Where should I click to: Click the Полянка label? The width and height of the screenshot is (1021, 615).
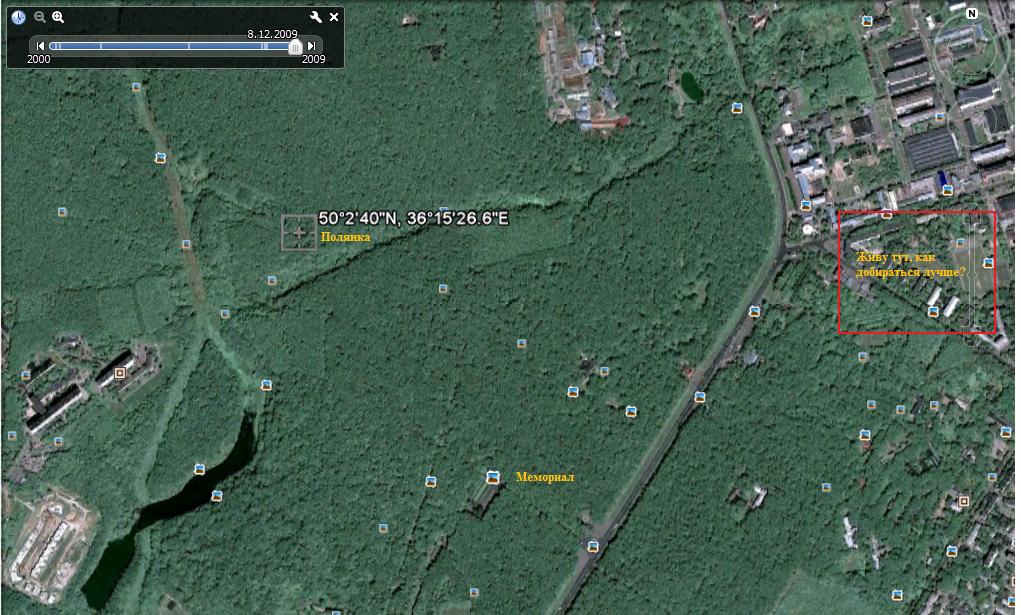345,238
